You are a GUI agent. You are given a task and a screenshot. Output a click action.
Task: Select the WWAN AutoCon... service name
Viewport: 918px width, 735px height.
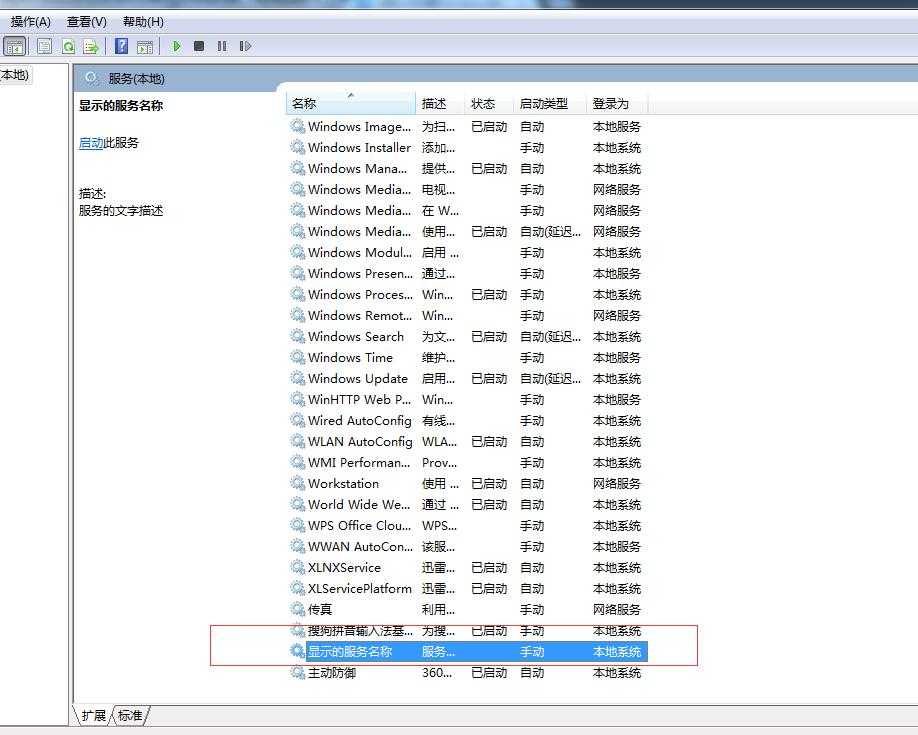(360, 546)
